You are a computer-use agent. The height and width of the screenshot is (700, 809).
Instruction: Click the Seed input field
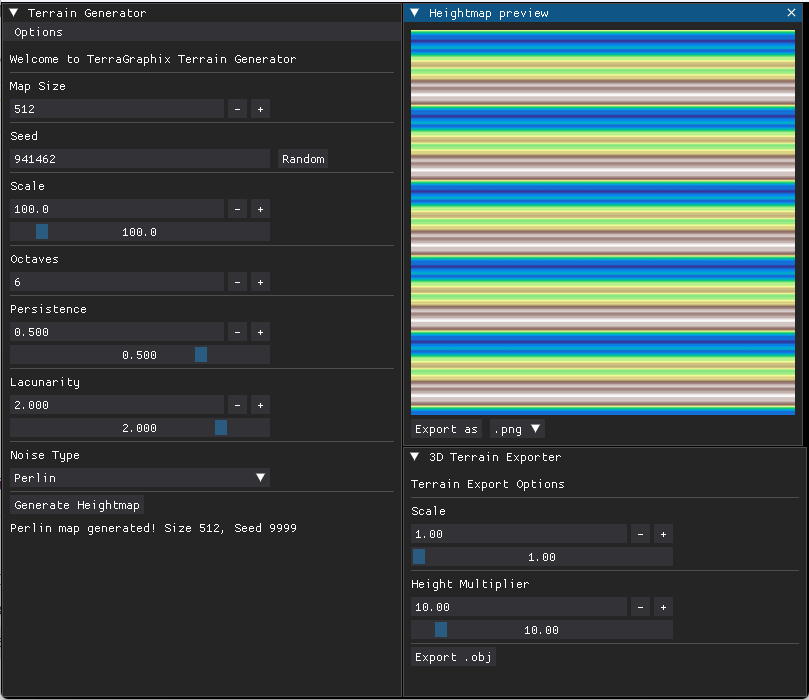coord(140,159)
